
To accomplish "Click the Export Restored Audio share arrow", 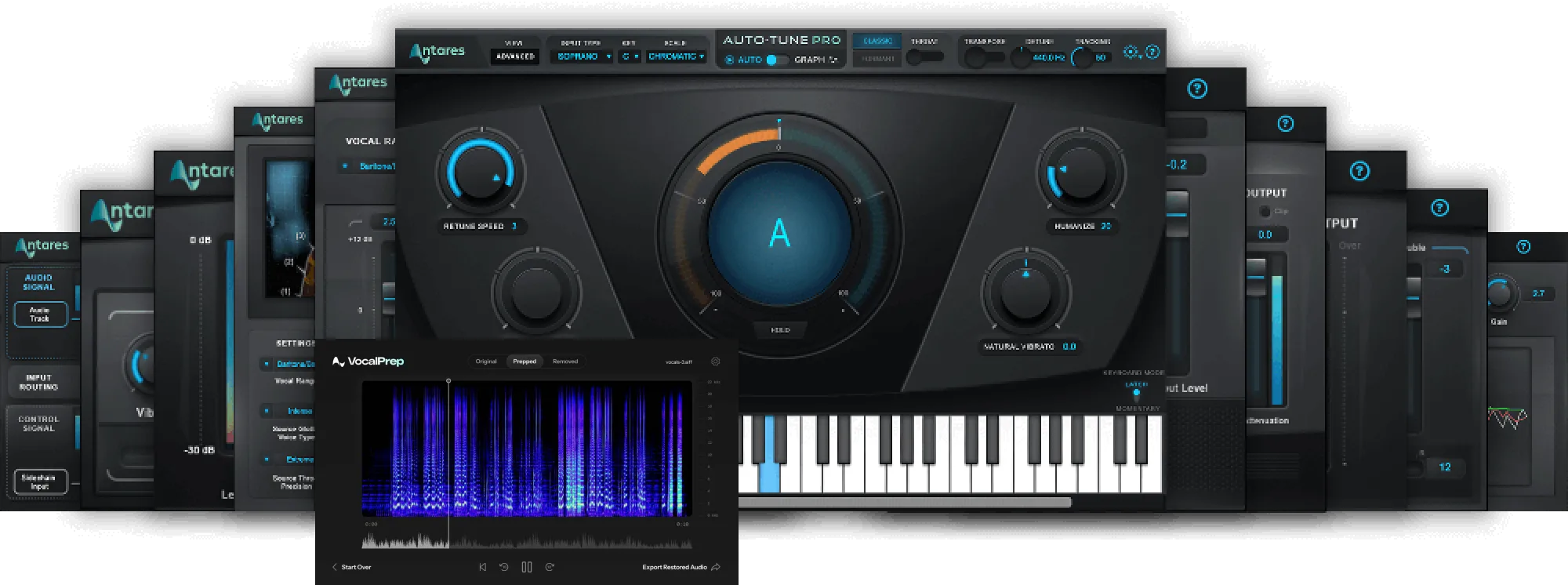I will click(715, 567).
